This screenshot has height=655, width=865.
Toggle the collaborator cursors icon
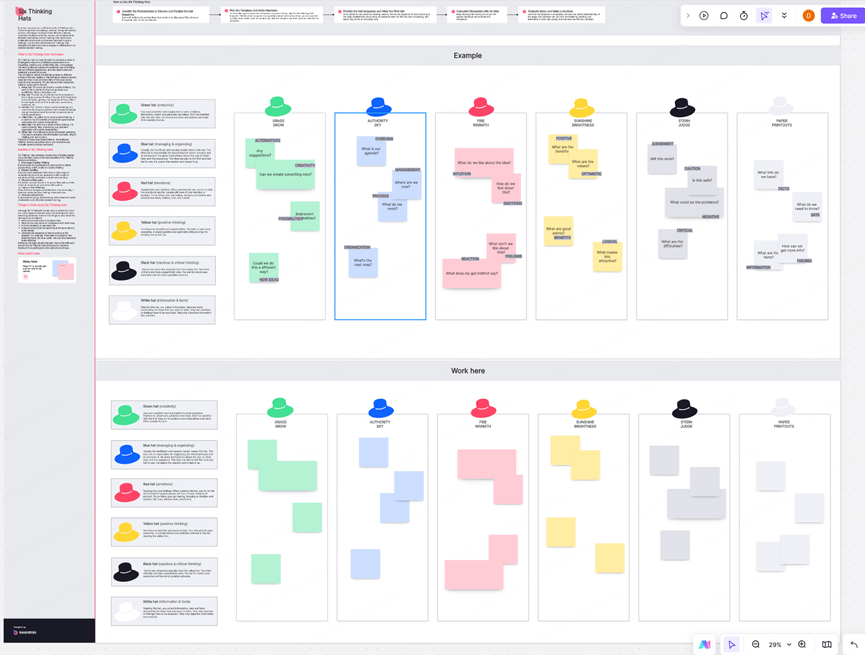pos(764,16)
